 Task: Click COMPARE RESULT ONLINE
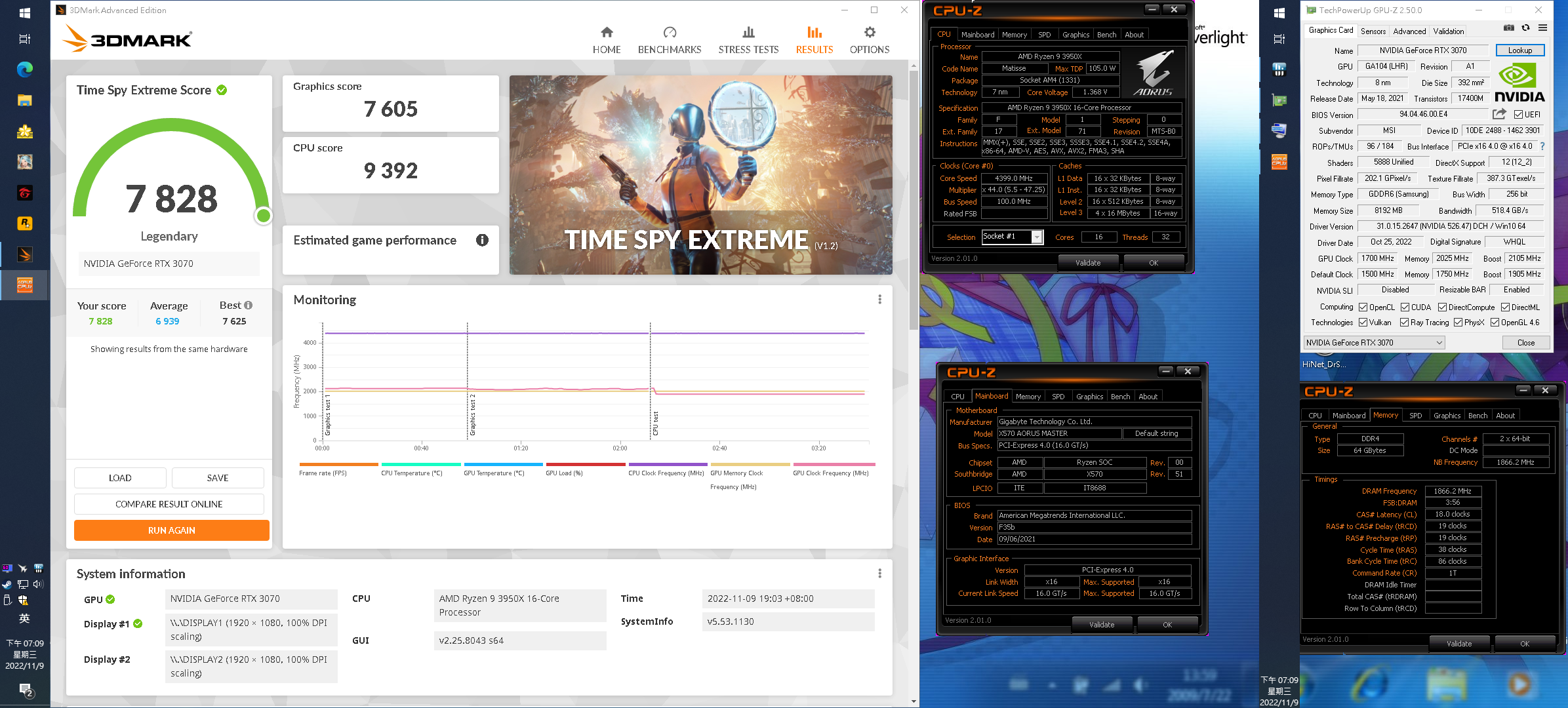pos(169,504)
